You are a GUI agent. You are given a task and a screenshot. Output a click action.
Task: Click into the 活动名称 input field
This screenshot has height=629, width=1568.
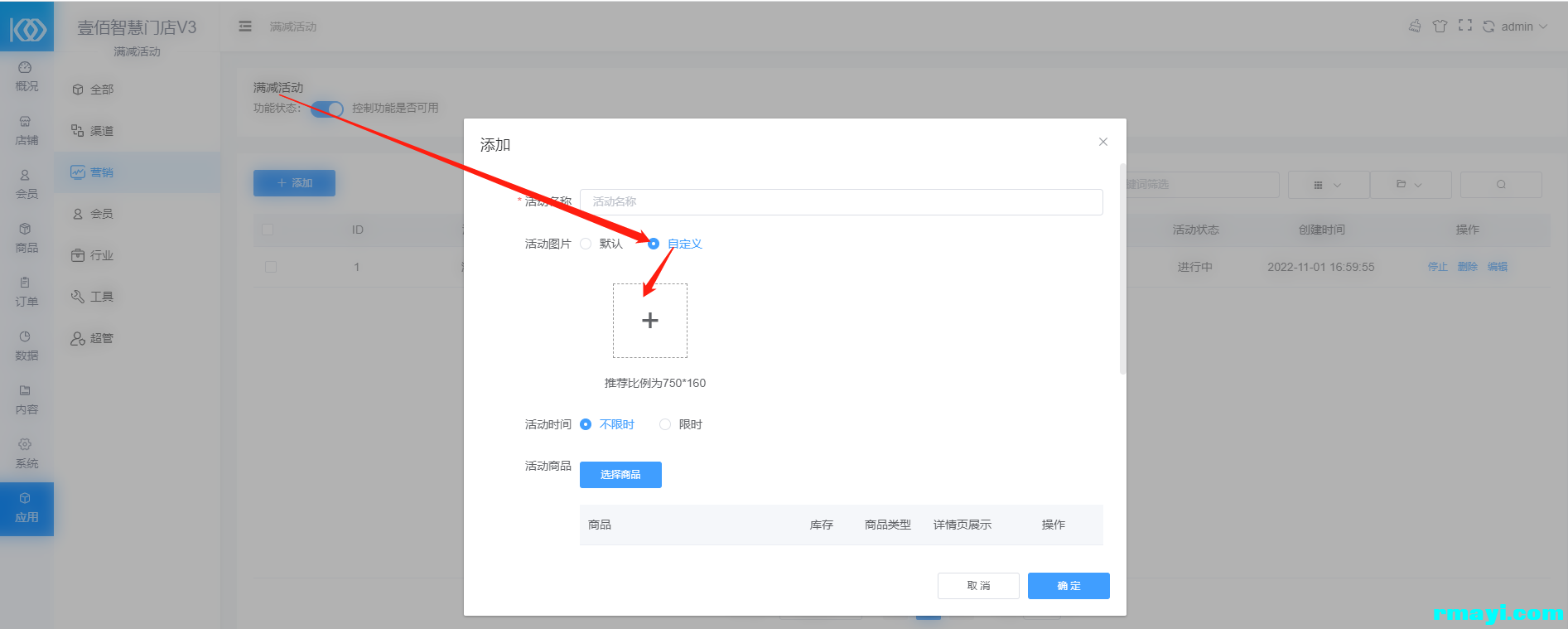coord(841,202)
